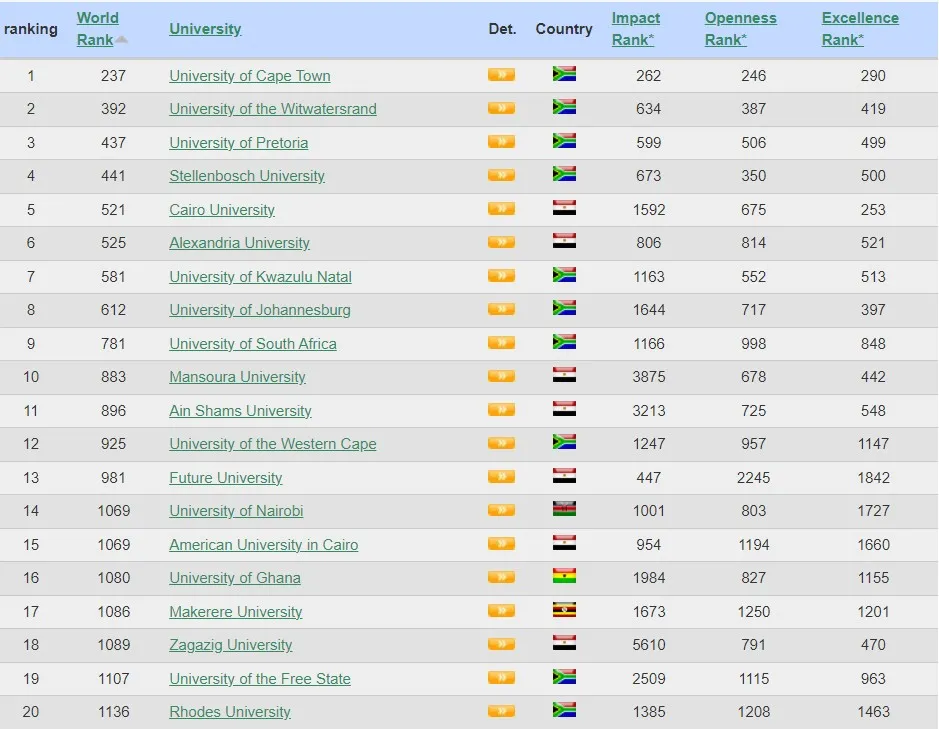
Task: Open University of the Free State link
Action: [x=260, y=679]
